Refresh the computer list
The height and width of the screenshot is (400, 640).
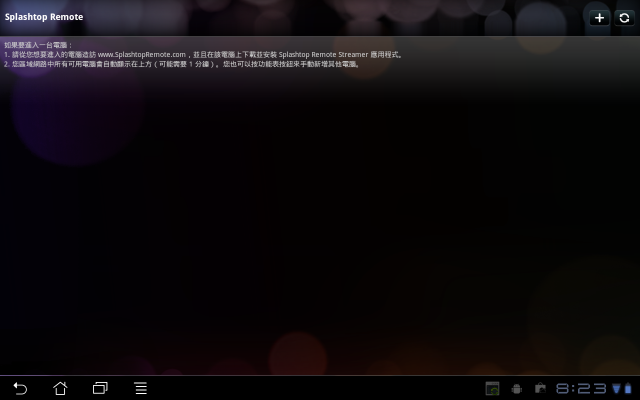tap(624, 18)
